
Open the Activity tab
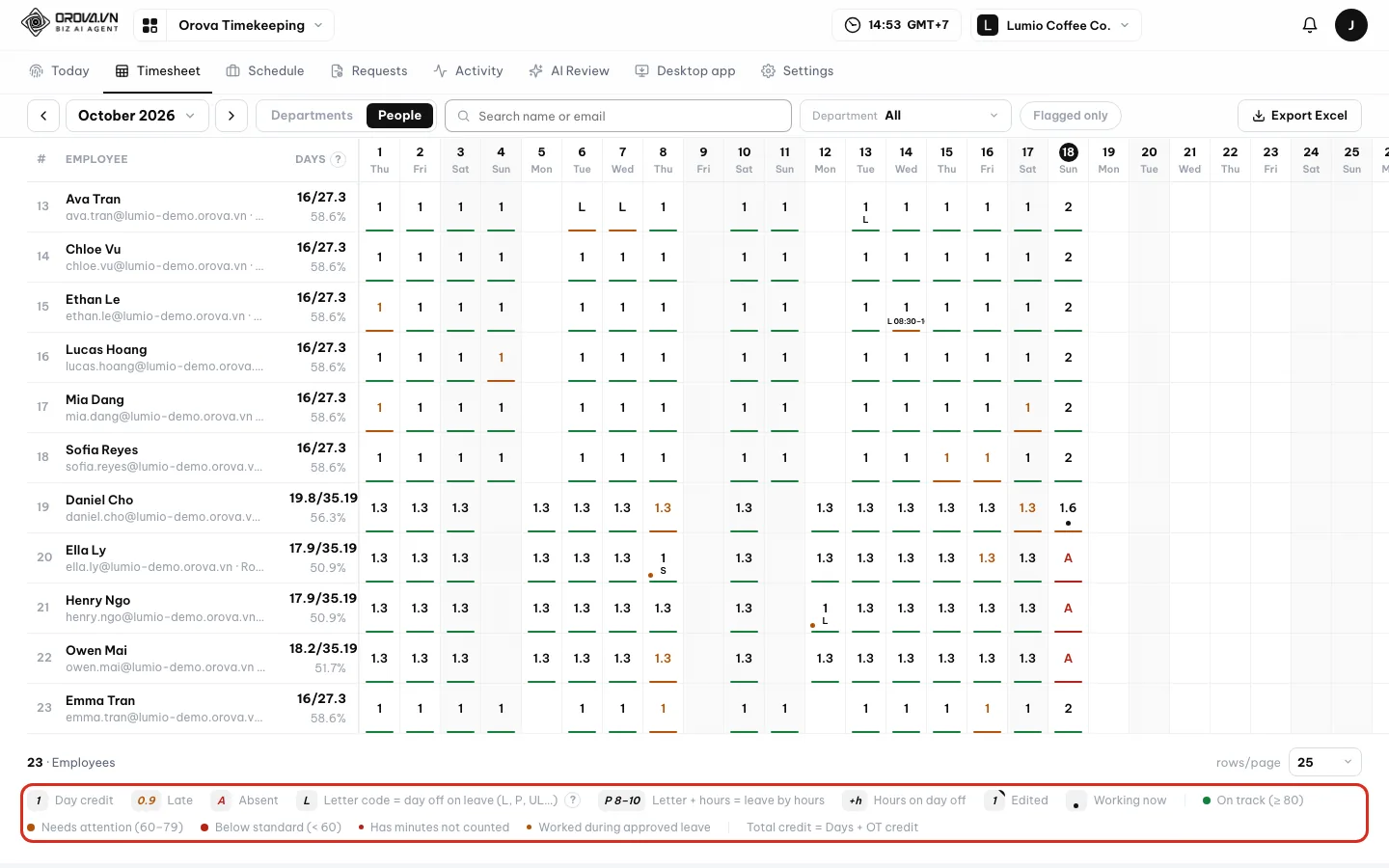click(468, 71)
